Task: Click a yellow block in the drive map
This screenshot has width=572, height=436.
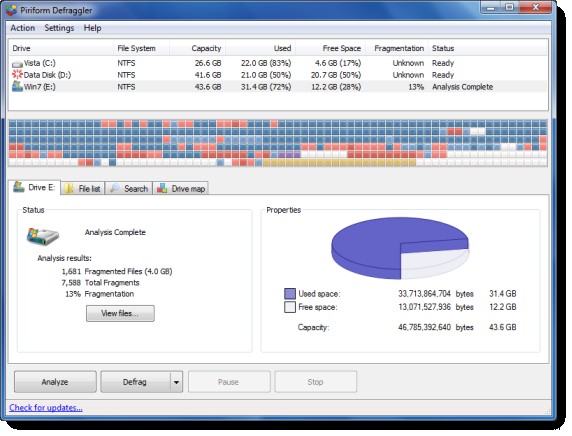Action: coord(339,162)
